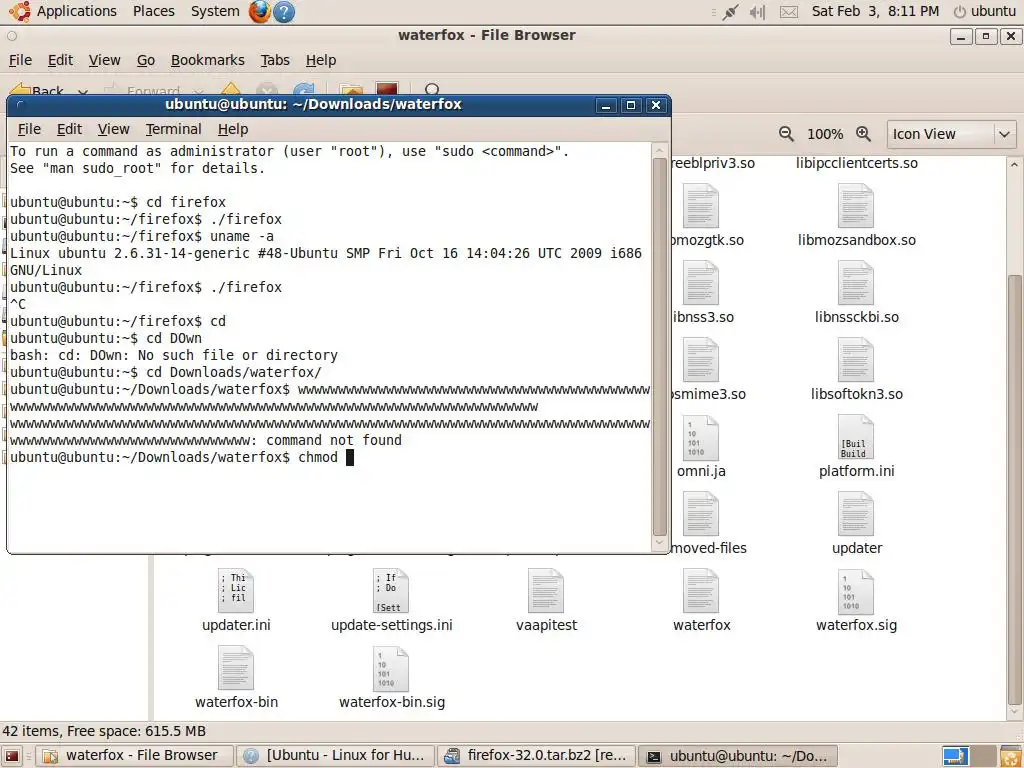Select the updater file icon
The width and height of the screenshot is (1024, 768).
click(x=856, y=514)
